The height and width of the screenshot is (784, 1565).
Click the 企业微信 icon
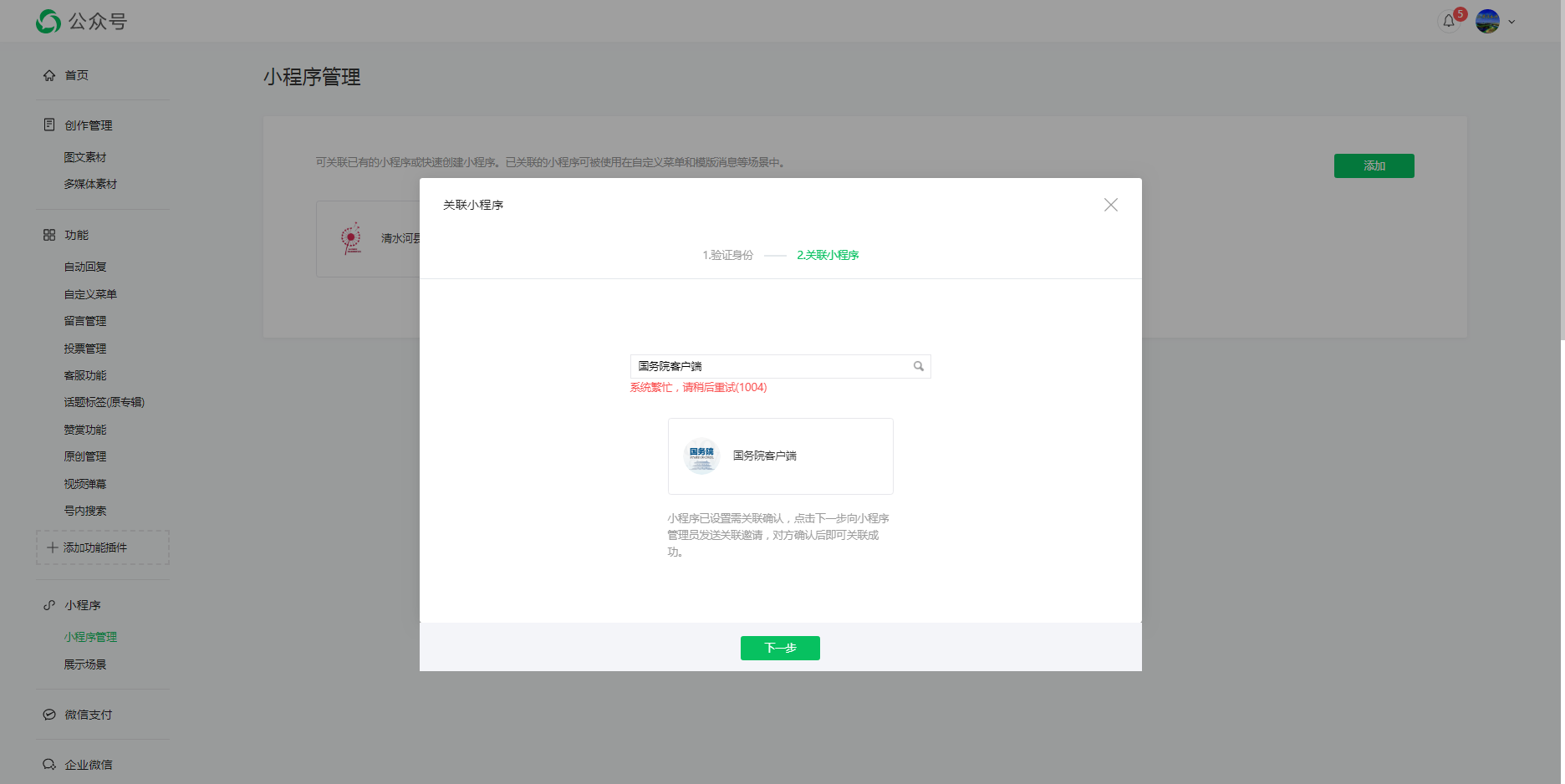click(x=49, y=765)
